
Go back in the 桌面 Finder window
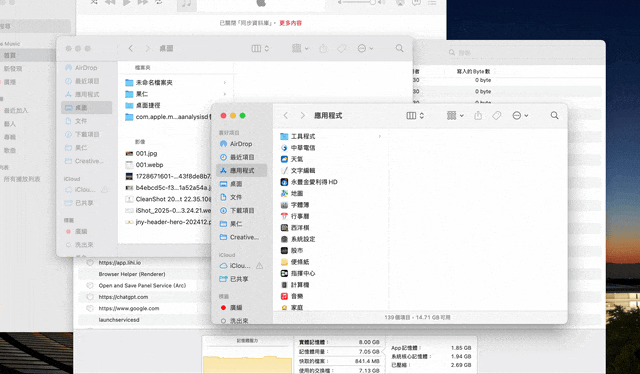[131, 49]
